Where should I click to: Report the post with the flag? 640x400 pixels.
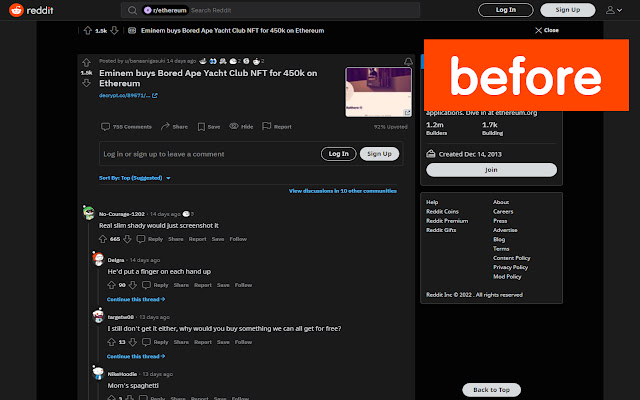pyautogui.click(x=277, y=127)
